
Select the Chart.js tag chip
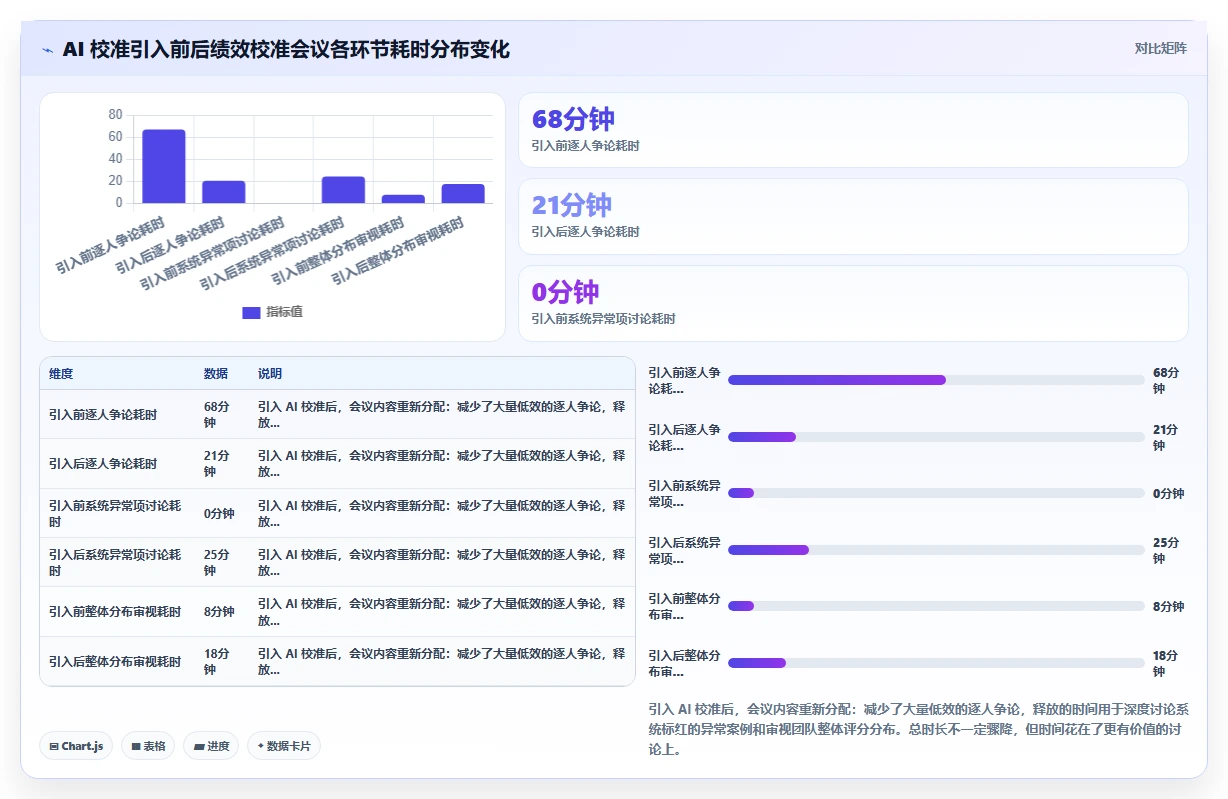(76, 746)
